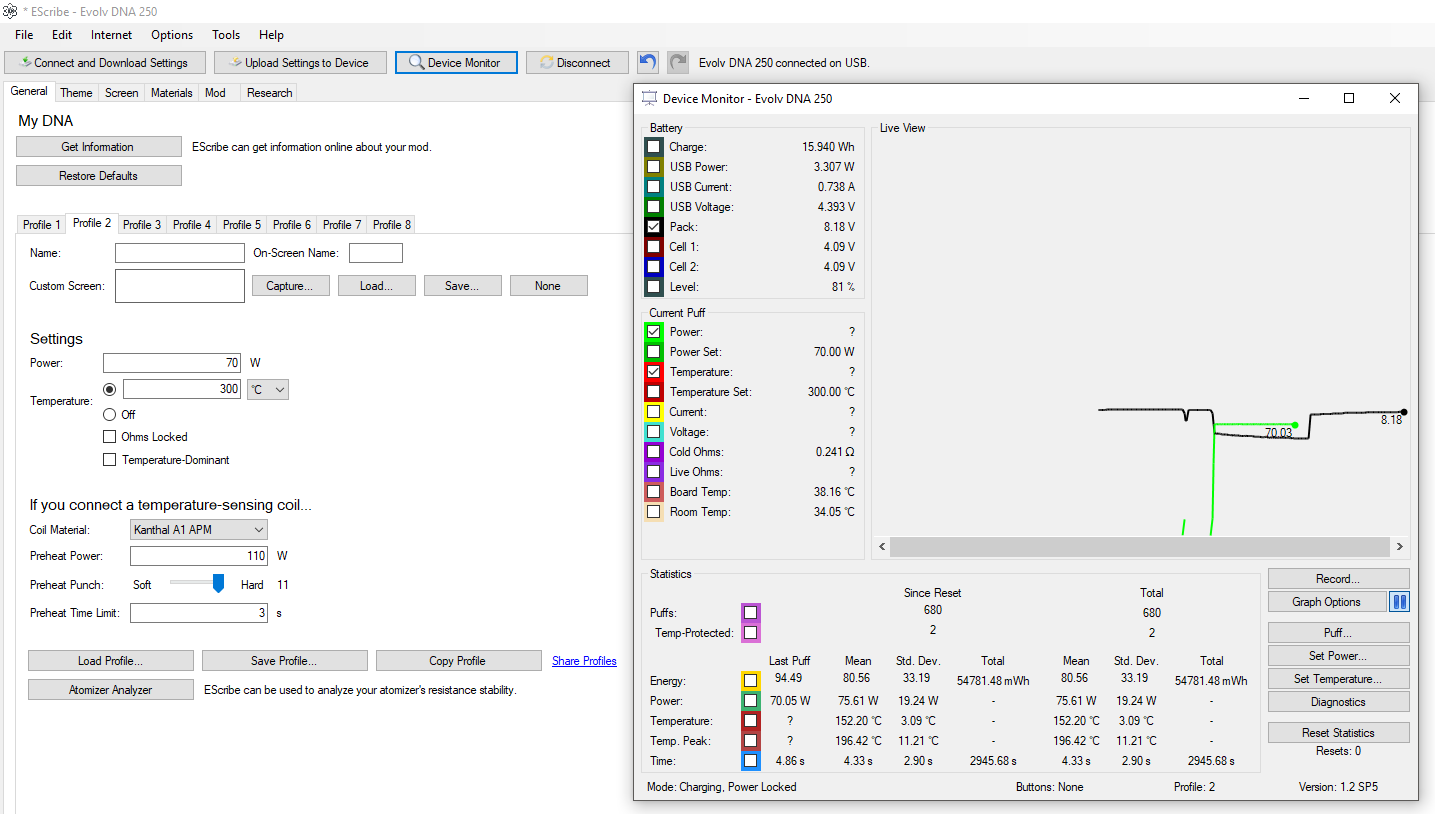Open the Coil Material dropdown
The height and width of the screenshot is (814, 1435).
click(x=199, y=529)
